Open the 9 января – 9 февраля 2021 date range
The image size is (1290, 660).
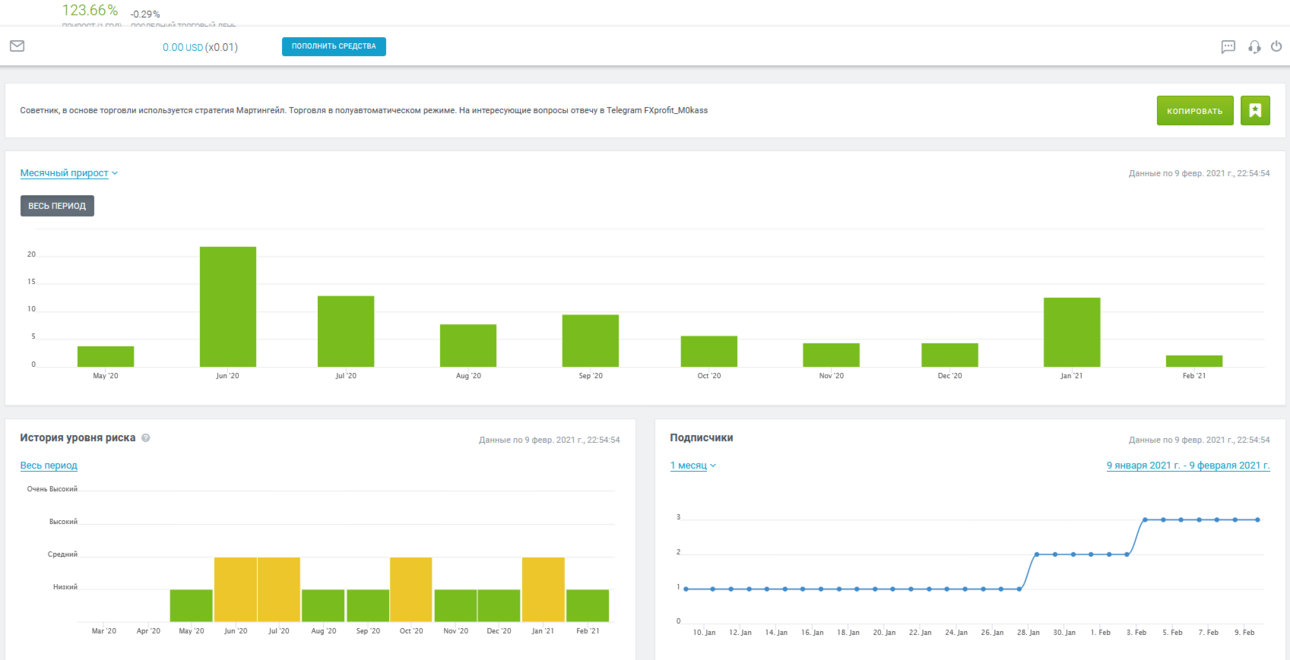tap(1188, 465)
